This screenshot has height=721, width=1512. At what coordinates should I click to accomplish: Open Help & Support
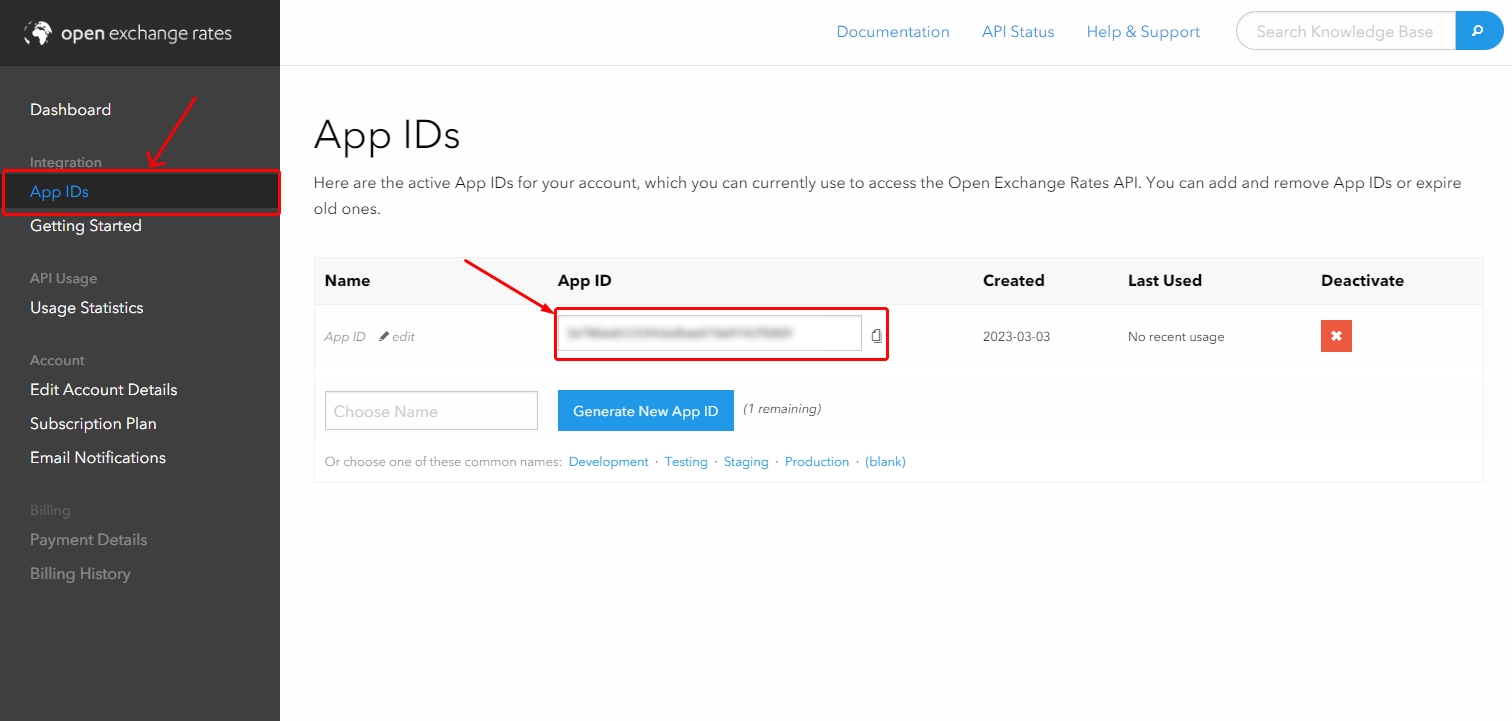pos(1143,32)
